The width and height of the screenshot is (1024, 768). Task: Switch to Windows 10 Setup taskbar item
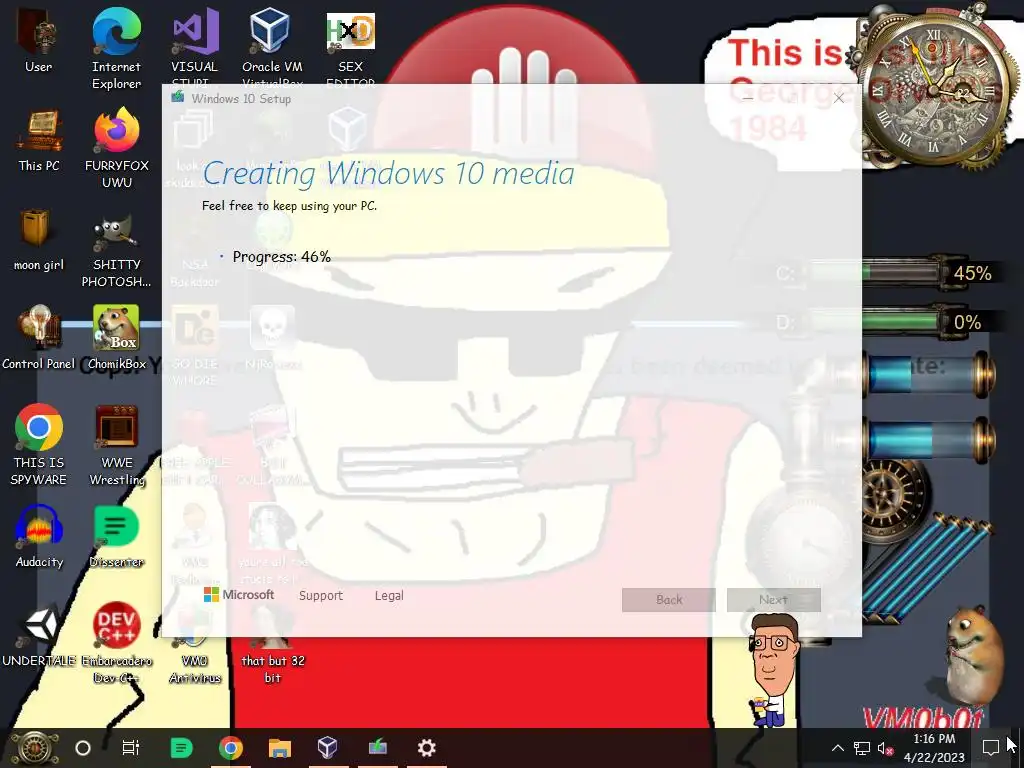click(377, 748)
